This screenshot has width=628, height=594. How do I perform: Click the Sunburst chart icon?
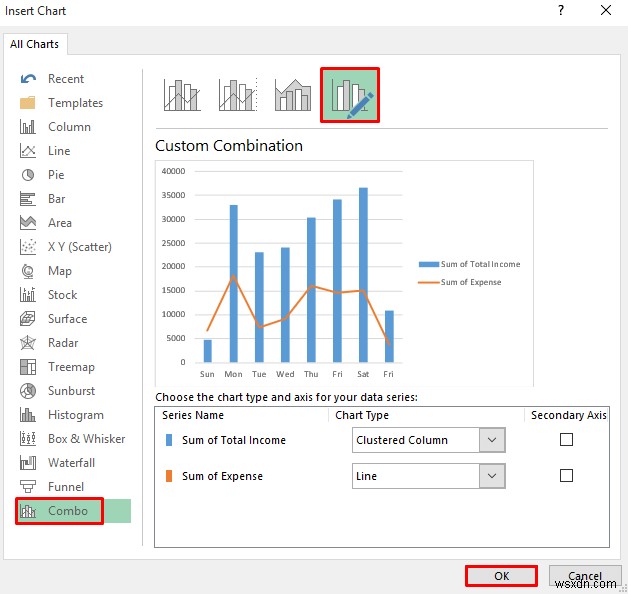[28, 391]
